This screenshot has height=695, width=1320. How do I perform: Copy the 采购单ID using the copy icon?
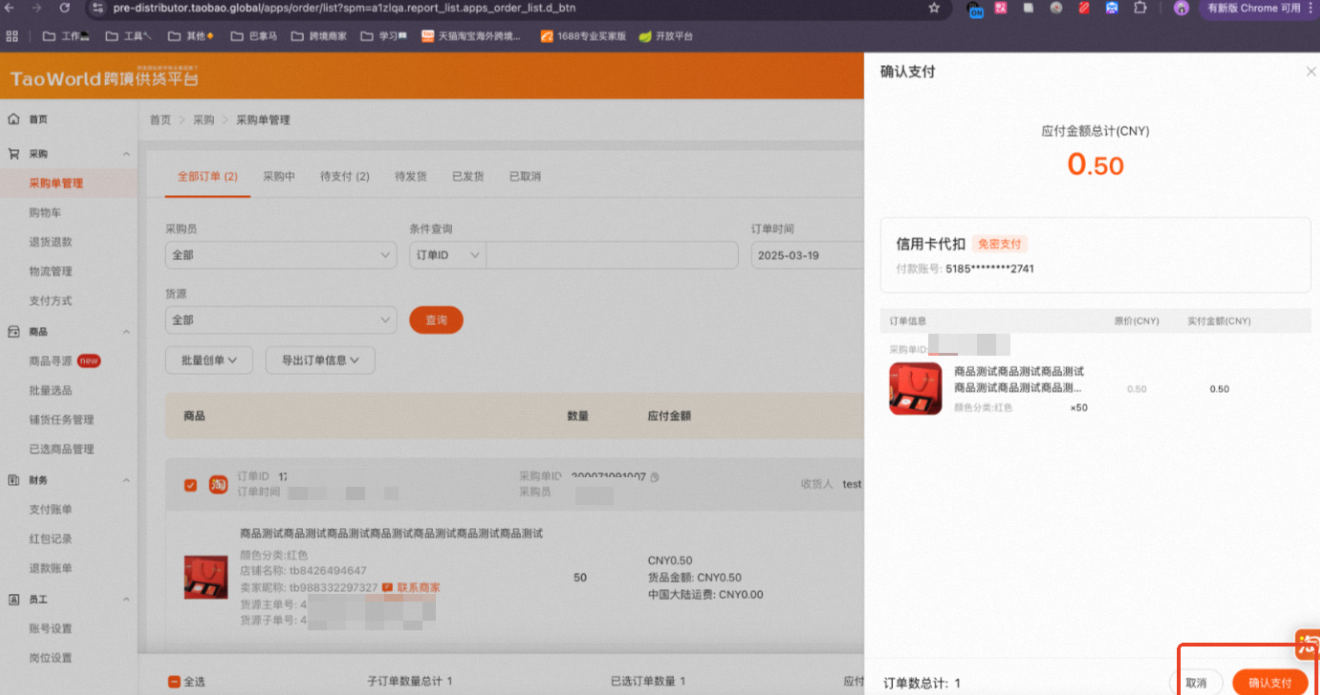click(655, 478)
